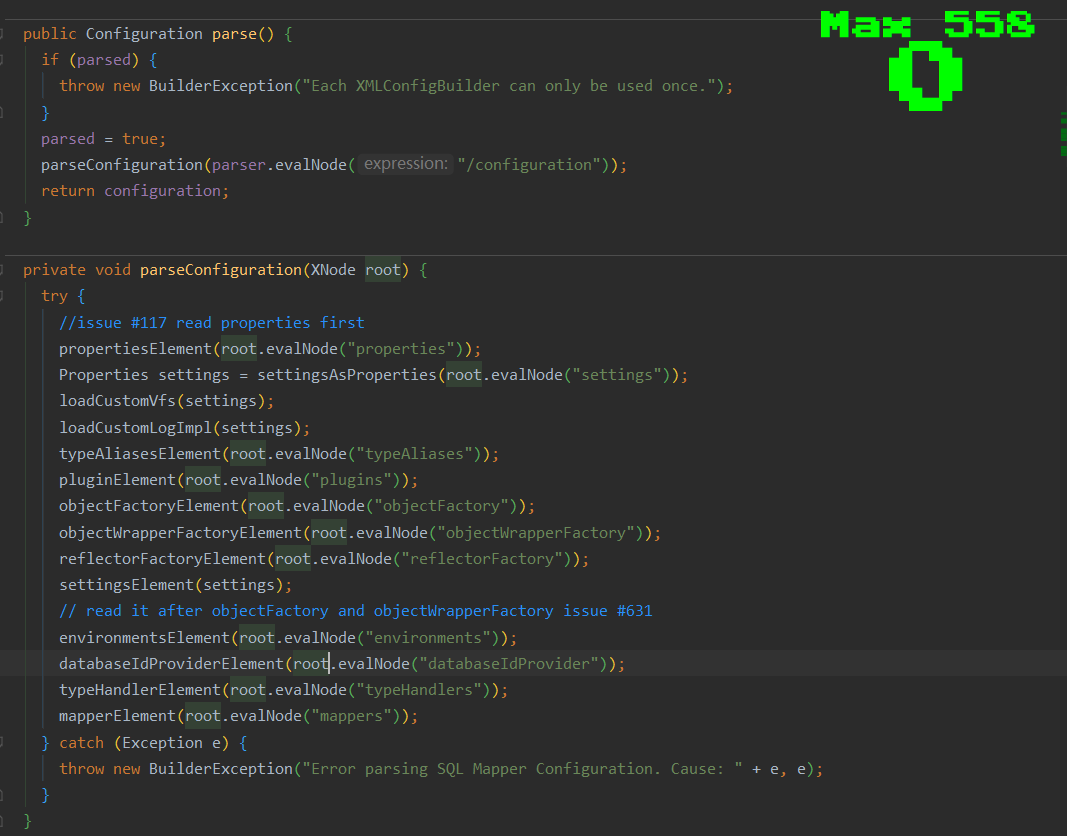Click the reflectorFactoryElement method call
This screenshot has height=836, width=1067.
click(x=162, y=559)
